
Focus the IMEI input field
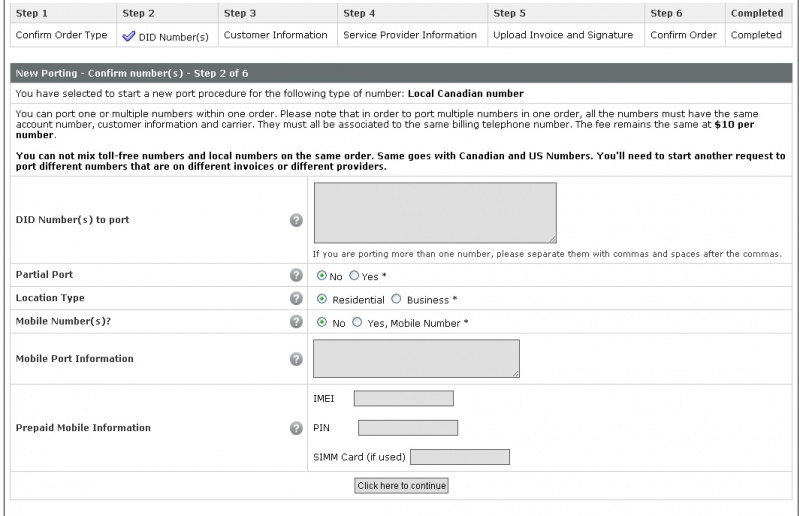coord(404,399)
